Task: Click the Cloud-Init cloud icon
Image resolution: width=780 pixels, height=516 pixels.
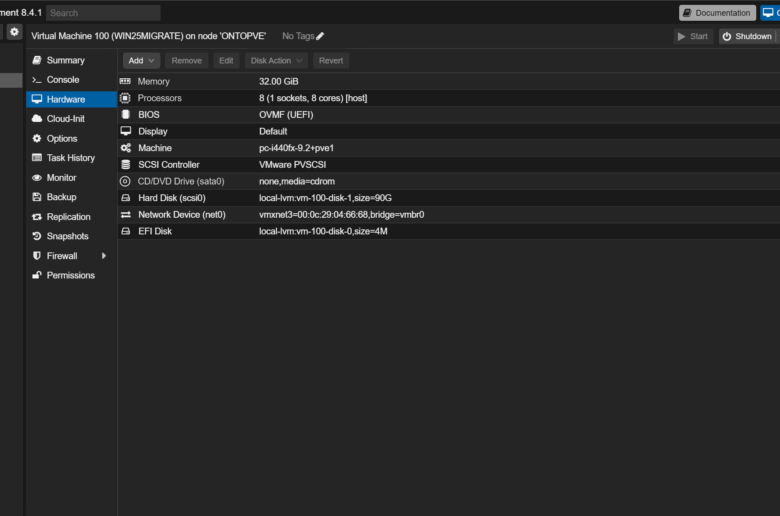Action: (37, 118)
